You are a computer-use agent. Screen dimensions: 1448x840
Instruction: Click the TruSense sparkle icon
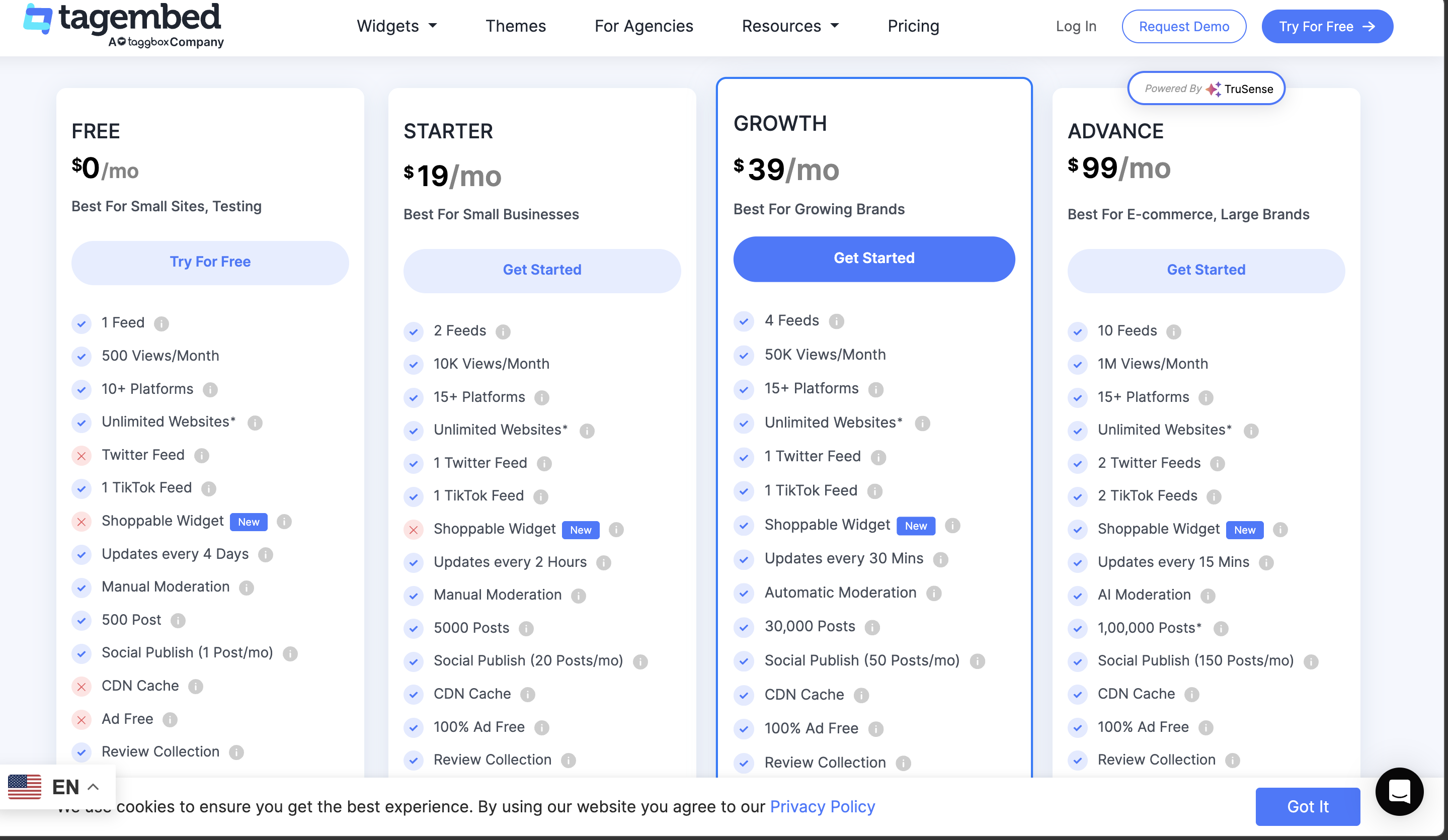pyautogui.click(x=1215, y=88)
